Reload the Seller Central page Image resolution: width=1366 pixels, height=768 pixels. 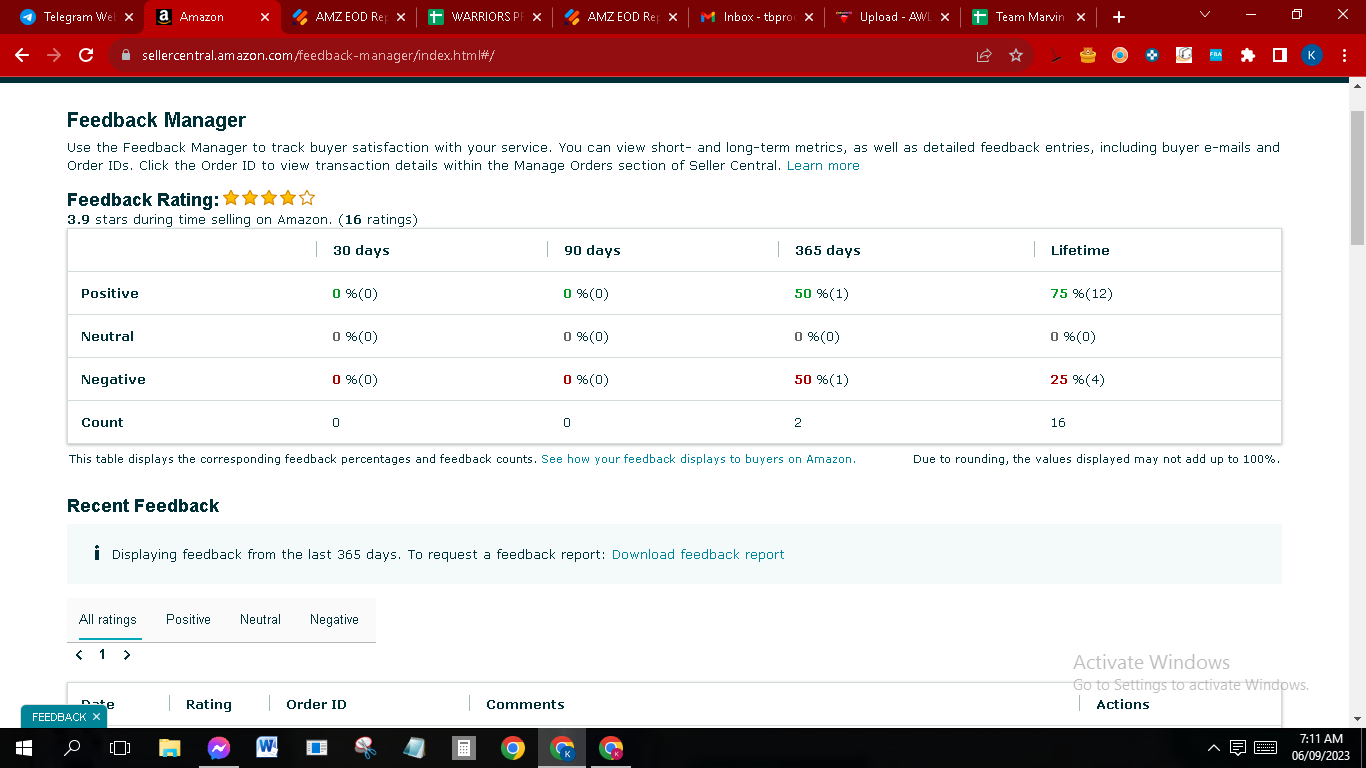point(86,56)
